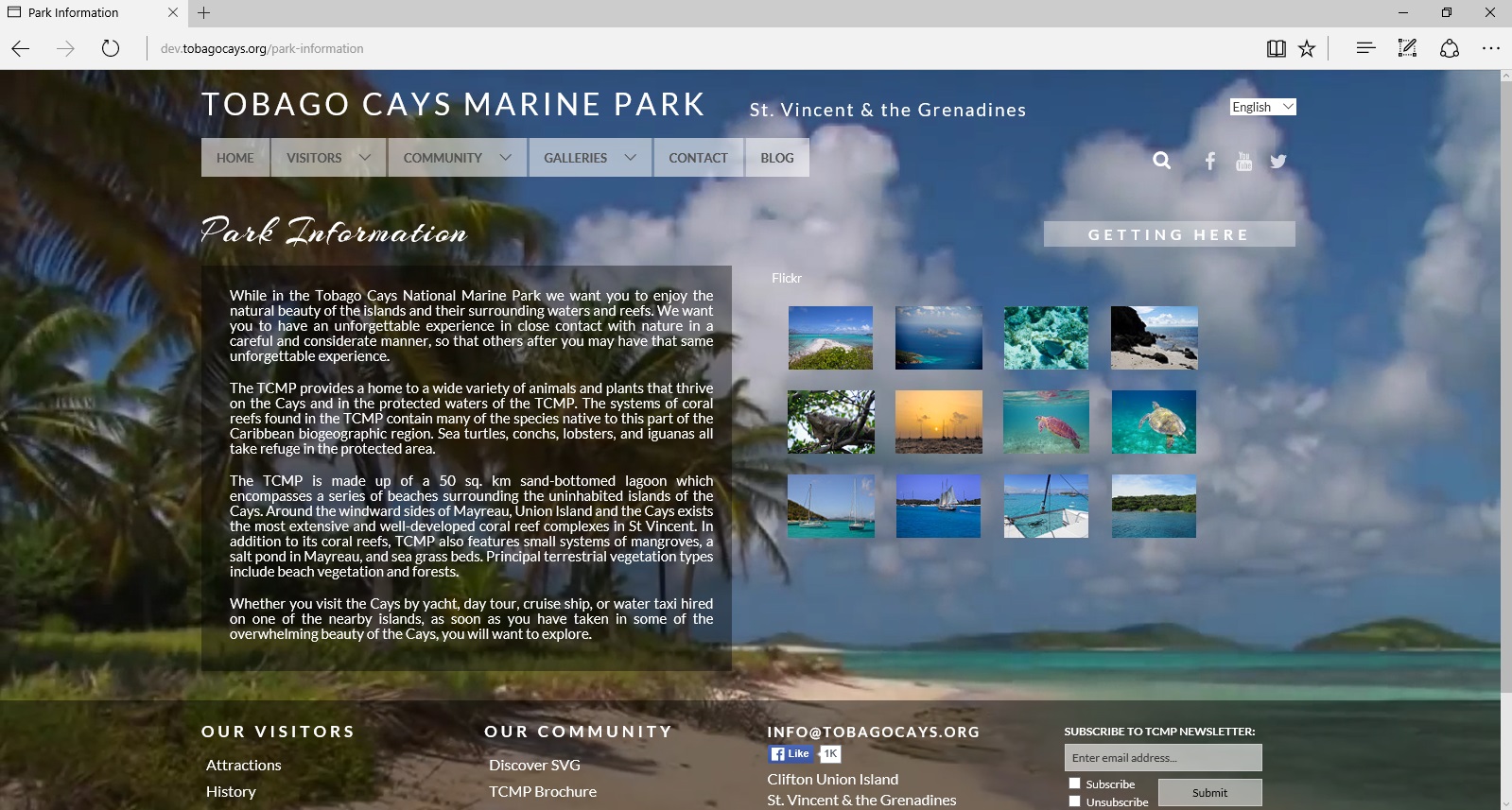The width and height of the screenshot is (1512, 810).
Task: Open the Share icon in toolbar
Action: tap(1450, 48)
